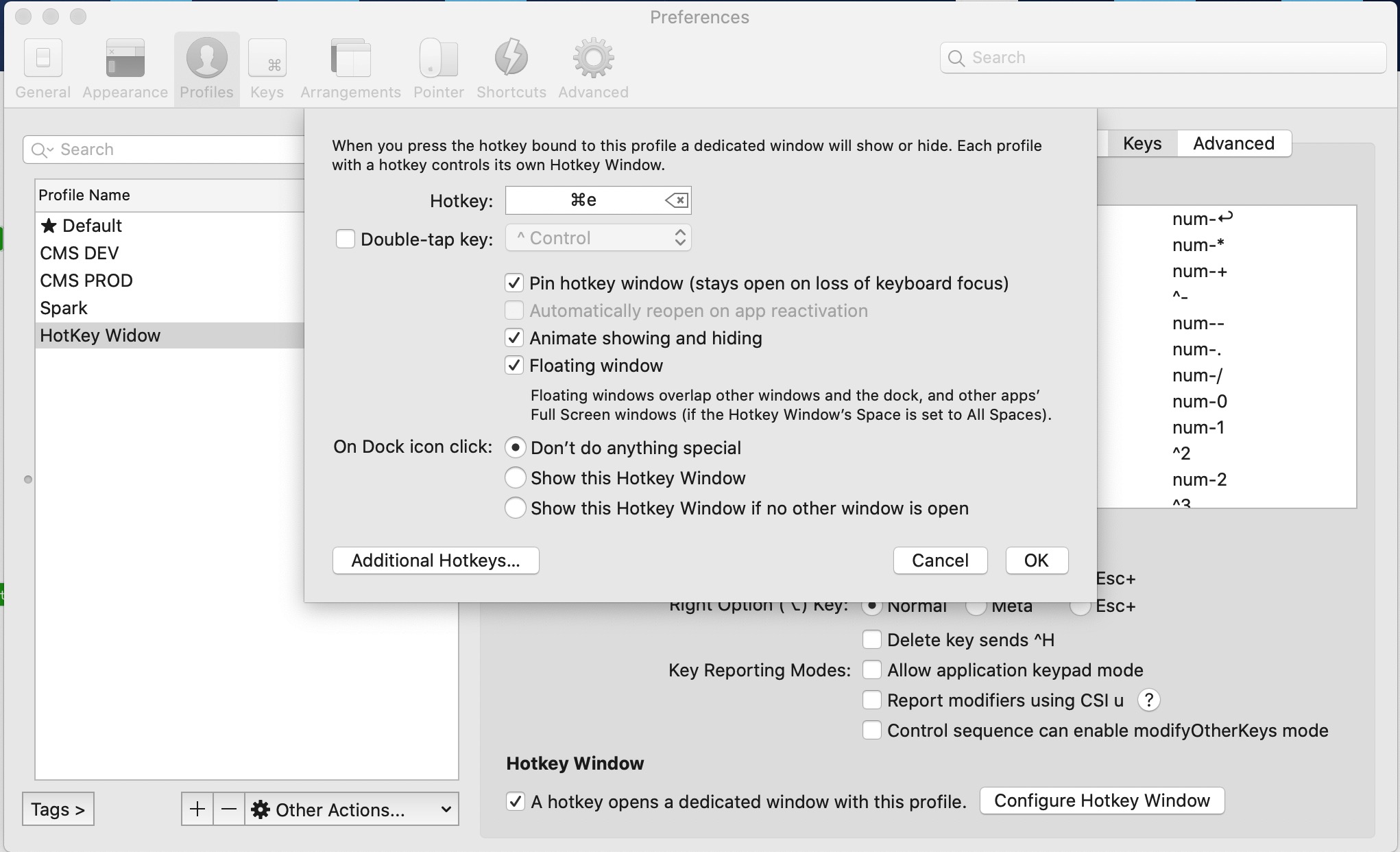Remove selected profile with minus button
Screen dimensions: 1400x852
pyautogui.click(x=229, y=809)
